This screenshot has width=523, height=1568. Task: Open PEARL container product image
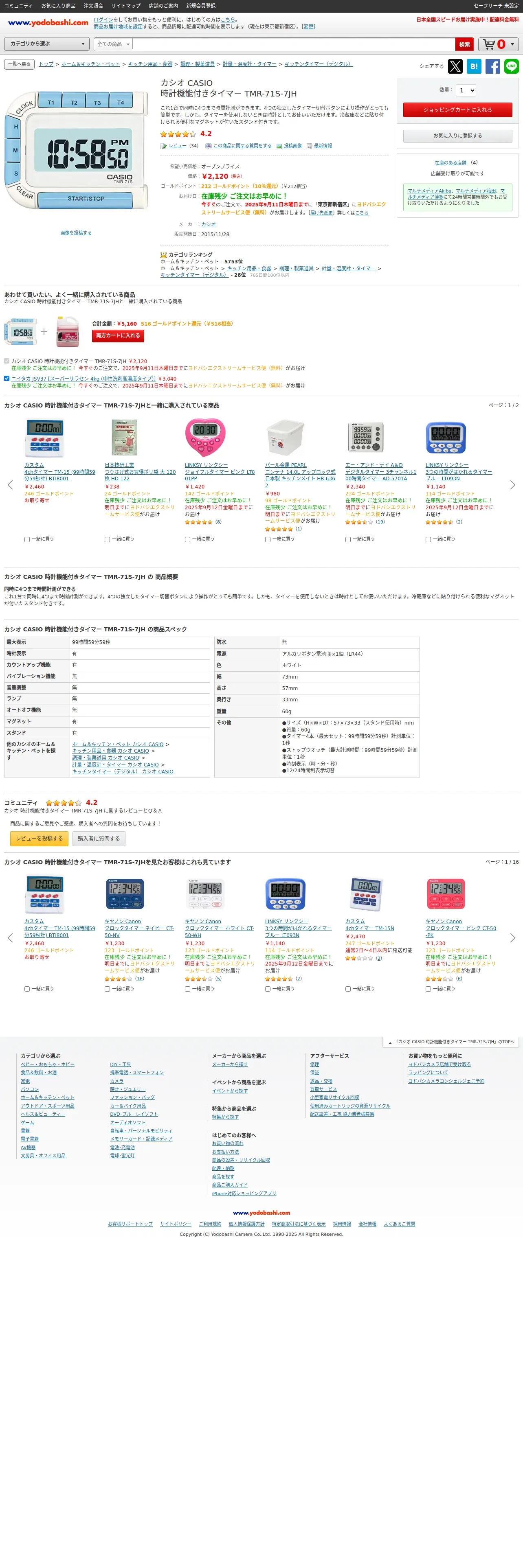[285, 438]
